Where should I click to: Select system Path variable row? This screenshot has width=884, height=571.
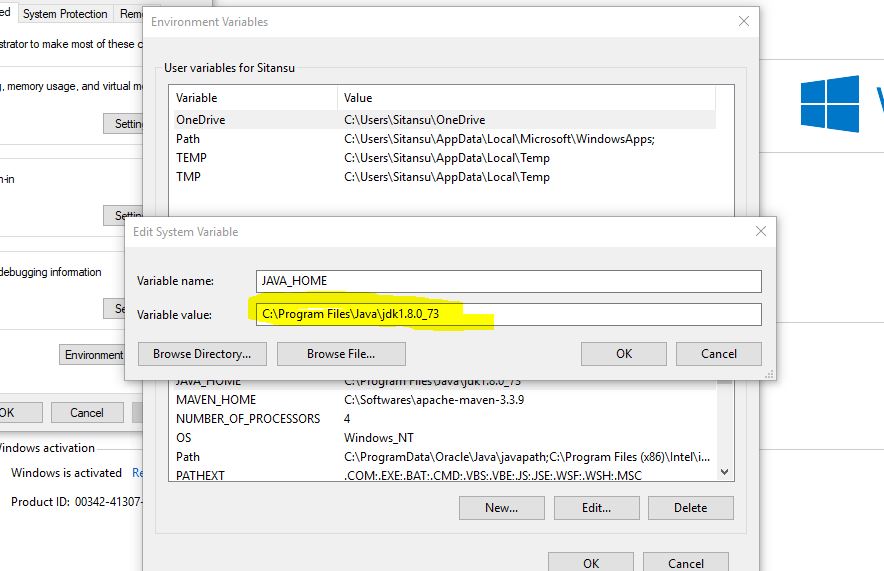point(443,457)
